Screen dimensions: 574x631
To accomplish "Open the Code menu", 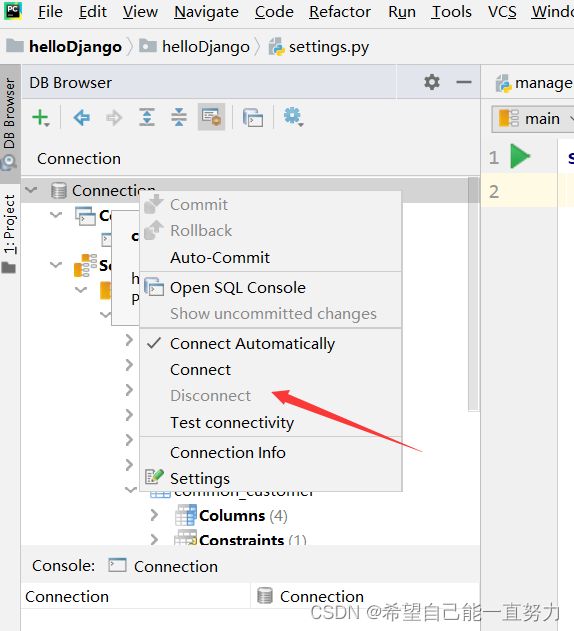I will point(274,11).
